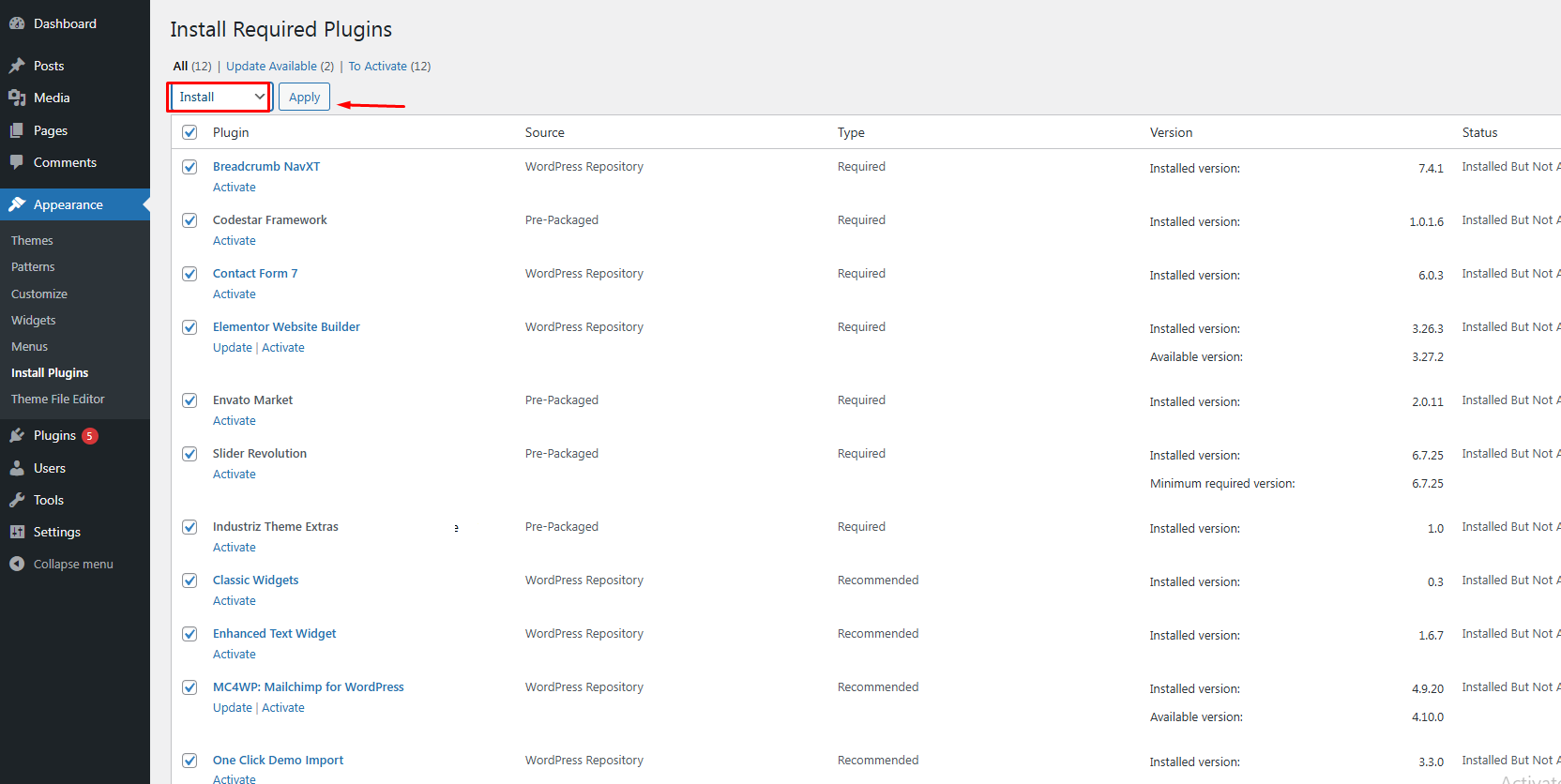Click the Comments bubble icon
Viewport: 1561px width, 784px height.
(17, 162)
